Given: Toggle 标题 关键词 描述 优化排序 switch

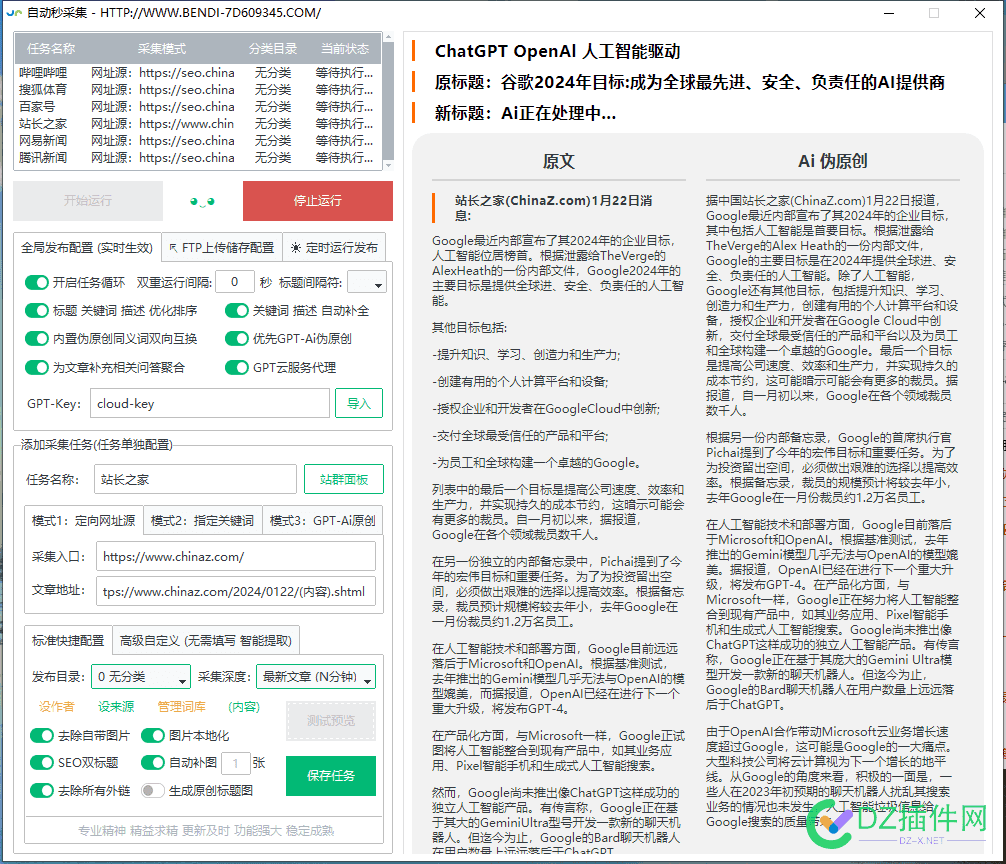Looking at the screenshot, I should [37, 310].
